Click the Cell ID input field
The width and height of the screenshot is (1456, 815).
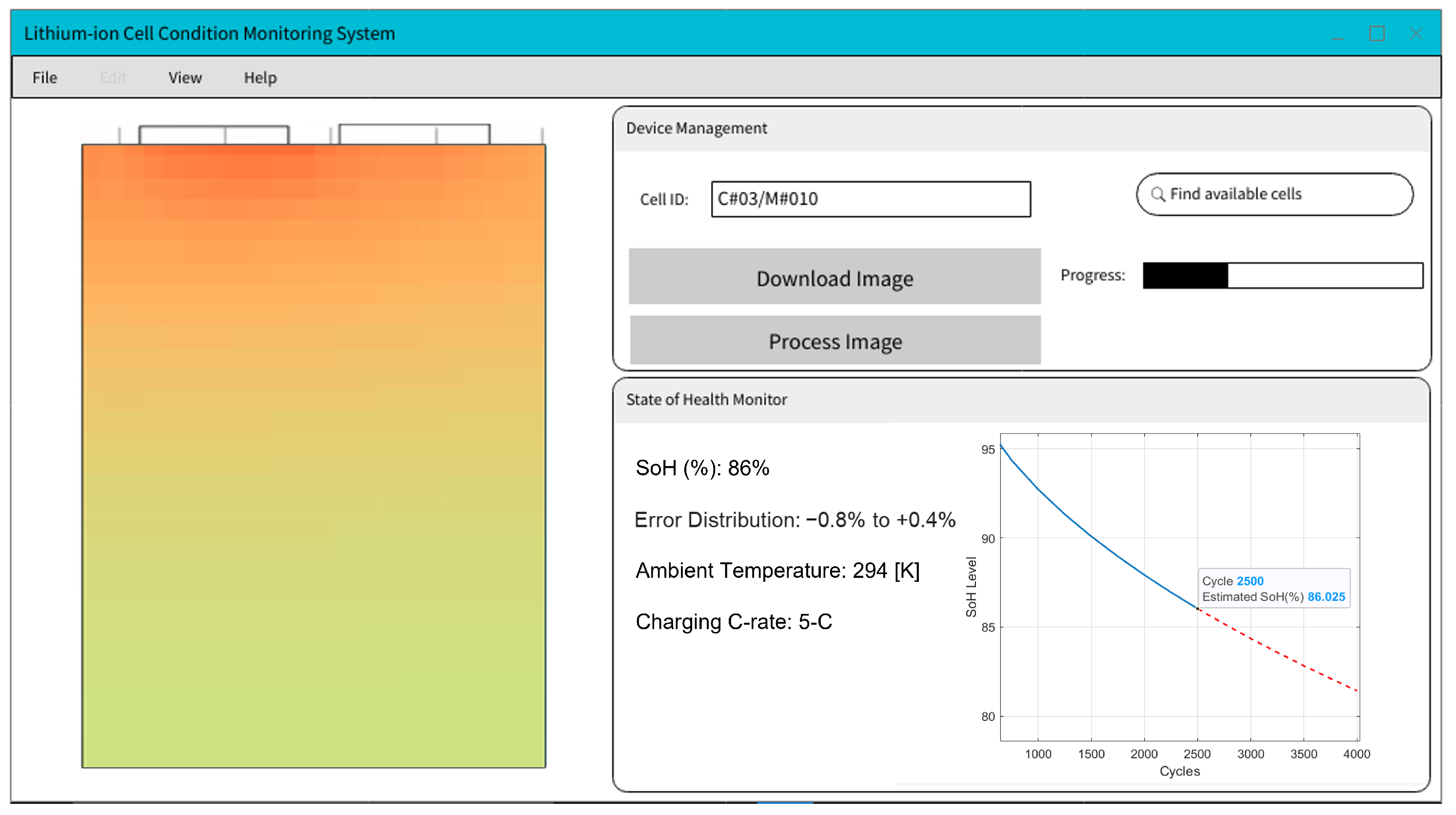[871, 199]
